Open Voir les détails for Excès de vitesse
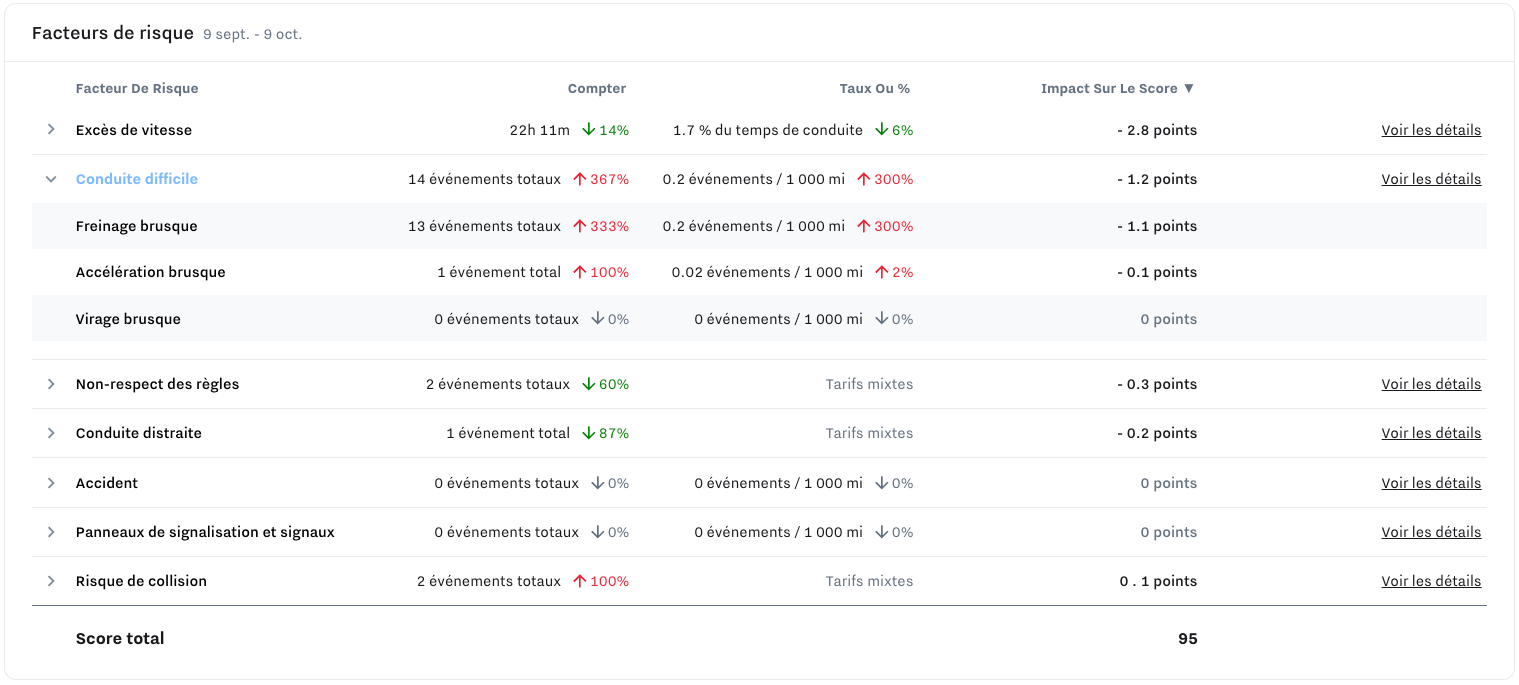The width and height of the screenshot is (1519, 685). pos(1431,130)
